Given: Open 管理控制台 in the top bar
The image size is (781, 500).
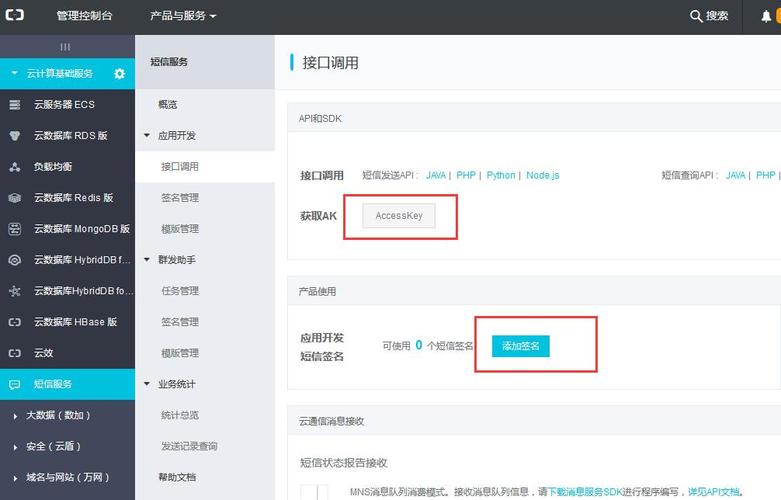Looking at the screenshot, I should point(84,16).
